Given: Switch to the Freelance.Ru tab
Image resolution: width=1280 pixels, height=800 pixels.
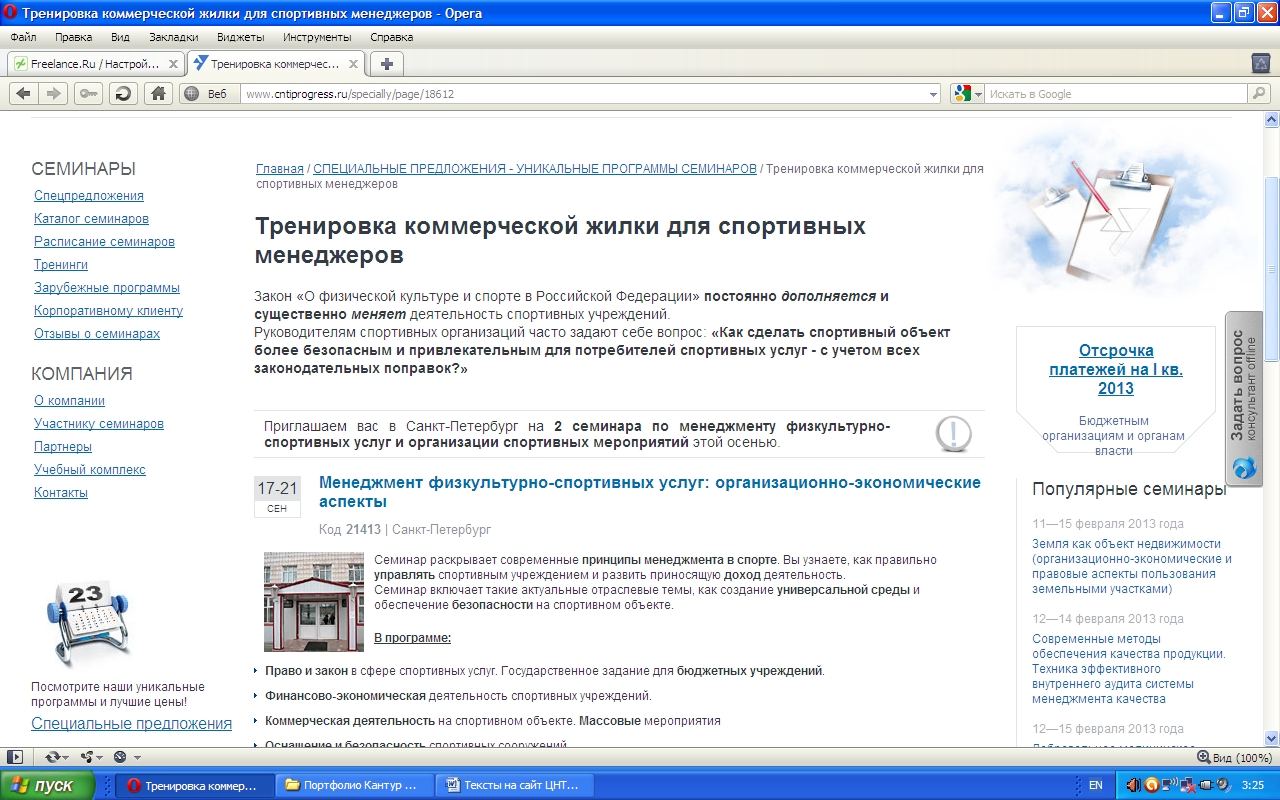Looking at the screenshot, I should point(96,64).
